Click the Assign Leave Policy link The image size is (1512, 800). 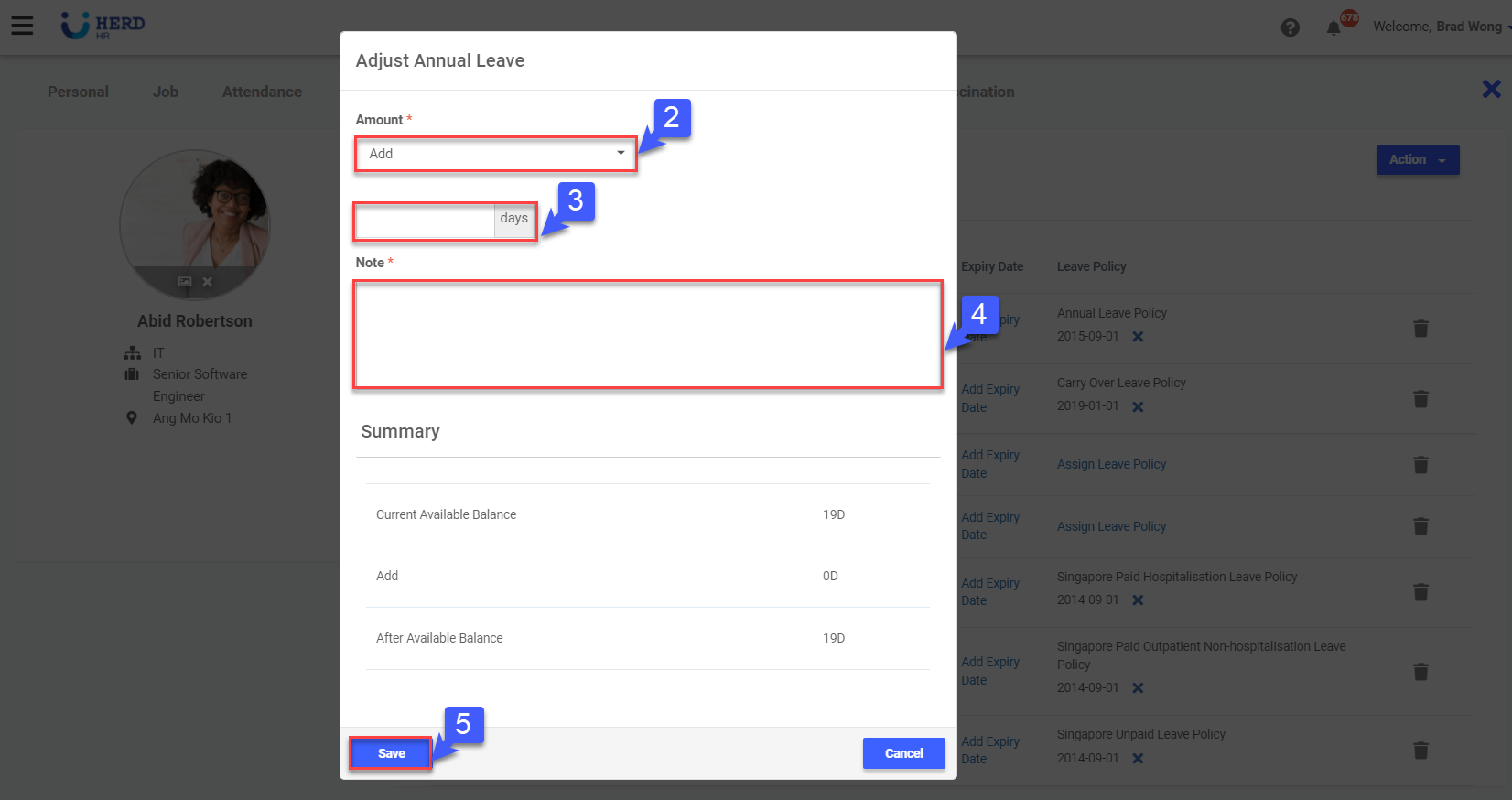click(1111, 464)
